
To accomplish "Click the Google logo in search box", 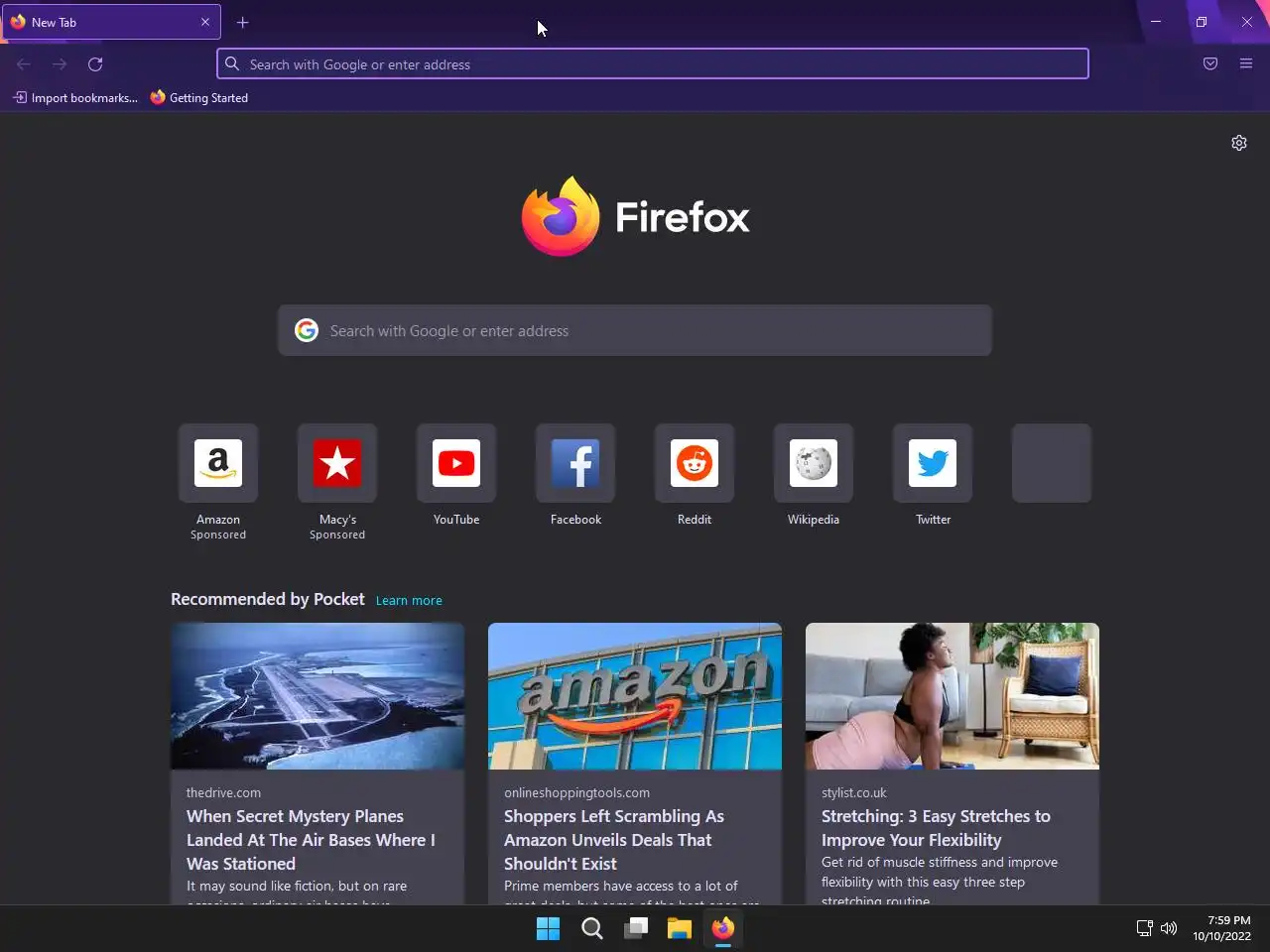I will point(307,330).
